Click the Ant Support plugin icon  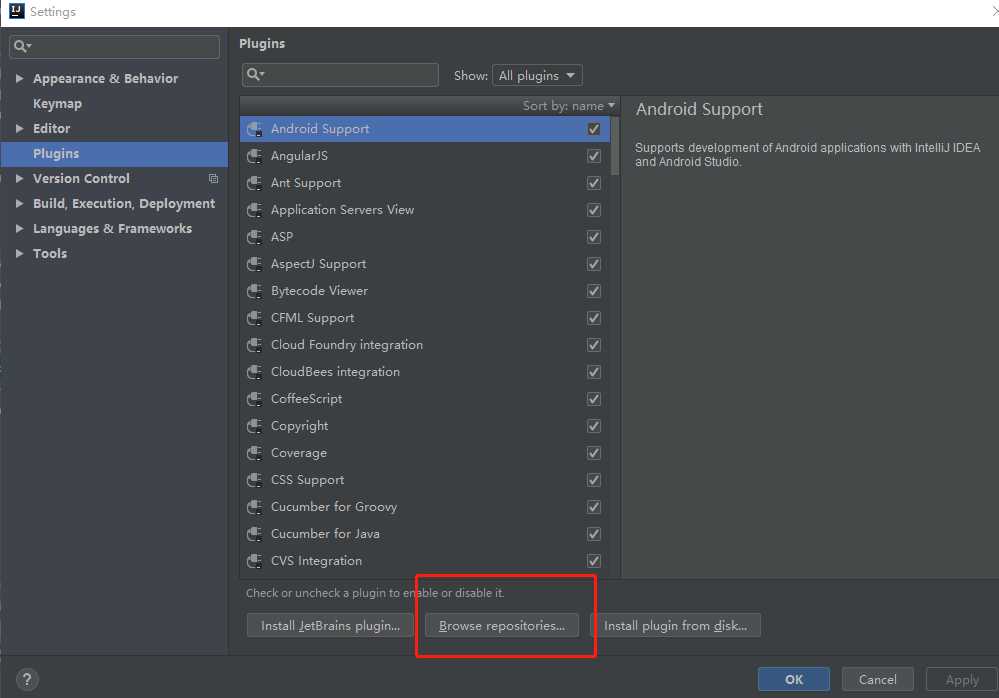(254, 183)
